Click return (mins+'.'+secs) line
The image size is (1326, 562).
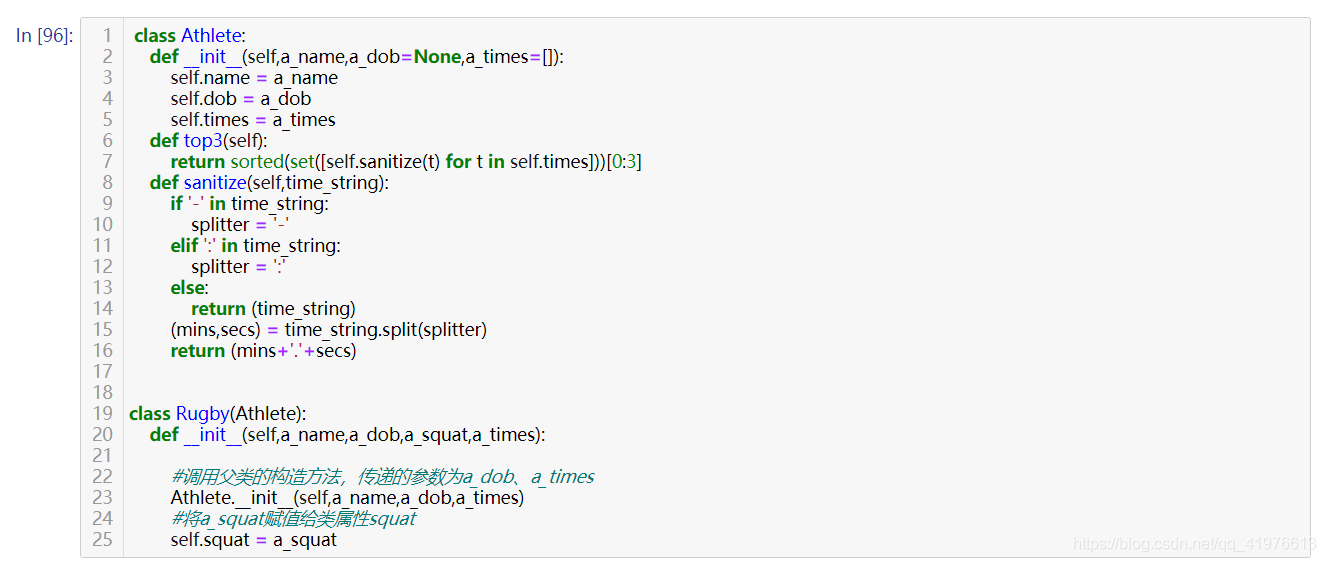click(264, 351)
